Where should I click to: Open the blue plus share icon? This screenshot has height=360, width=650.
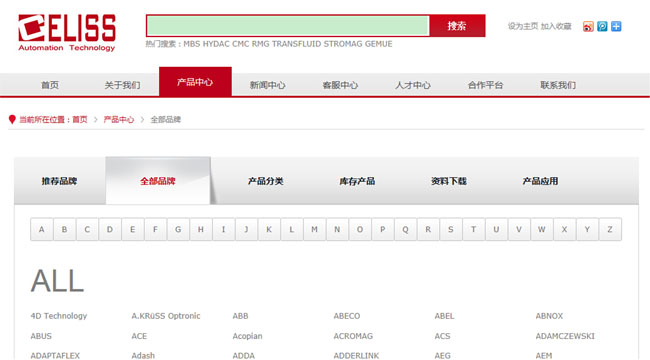[616, 27]
